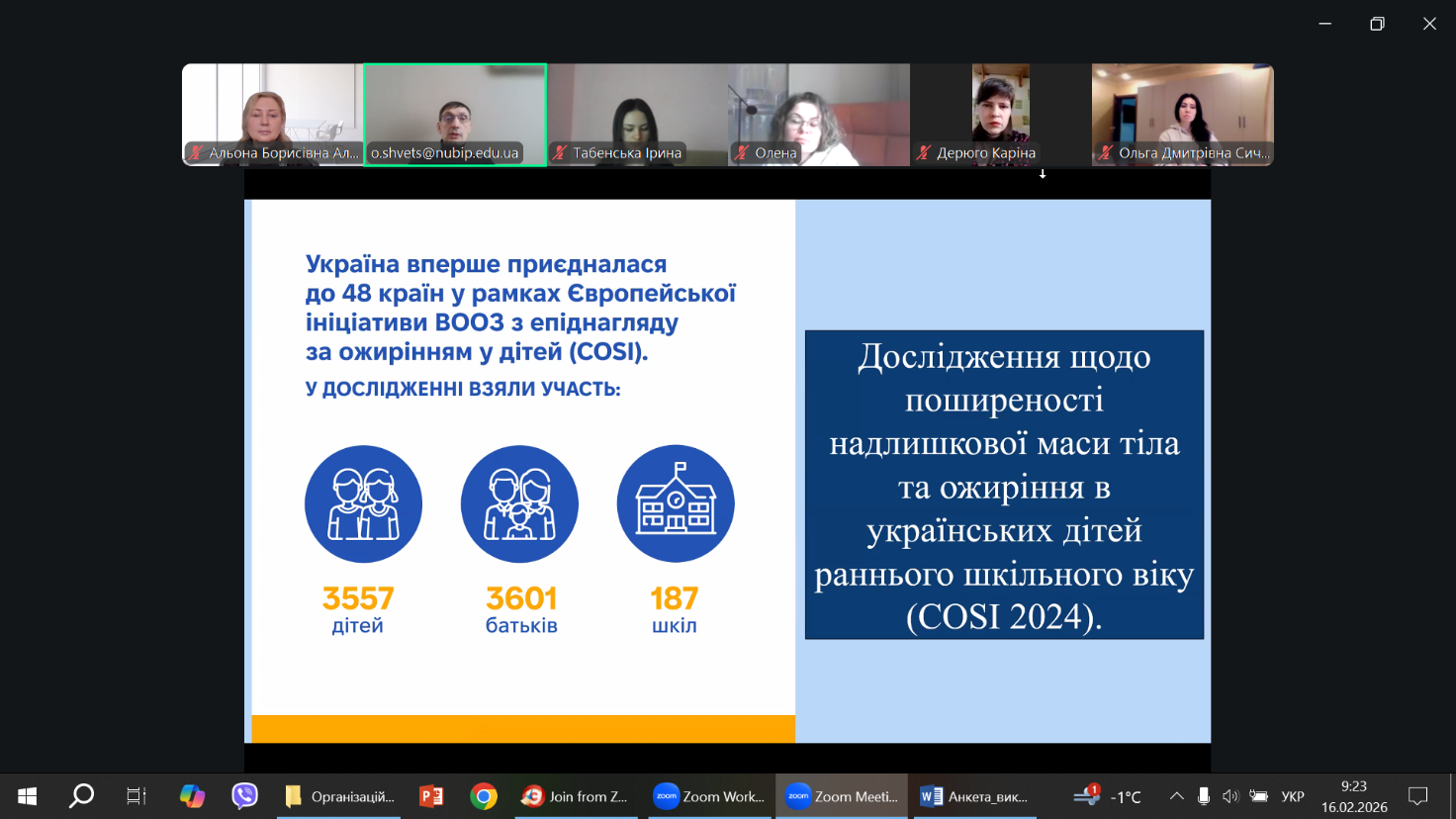Click the muted microphone icon beside Олена
1456x819 pixels.
tap(742, 152)
